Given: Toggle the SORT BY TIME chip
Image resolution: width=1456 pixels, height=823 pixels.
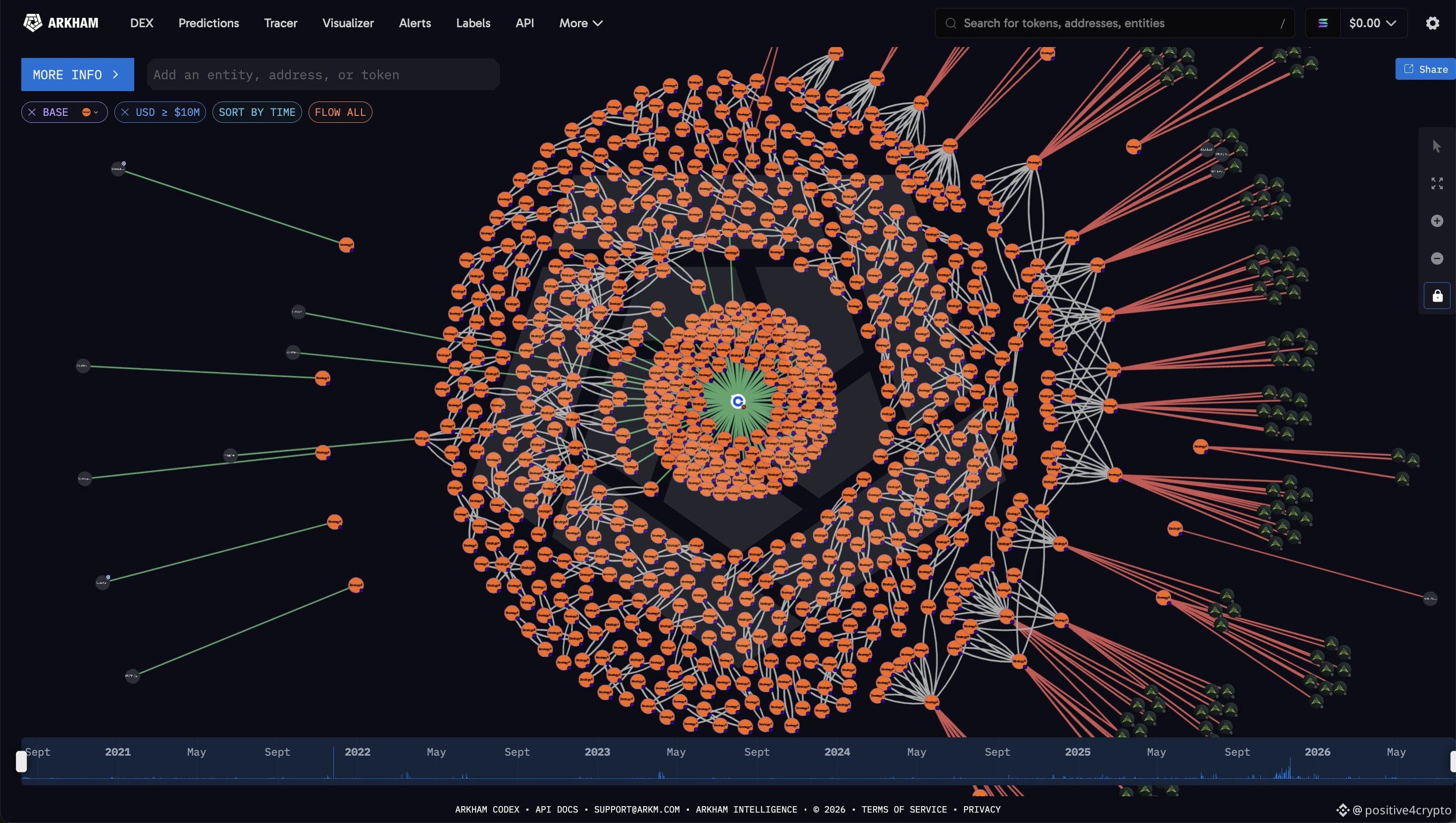Looking at the screenshot, I should coord(257,112).
